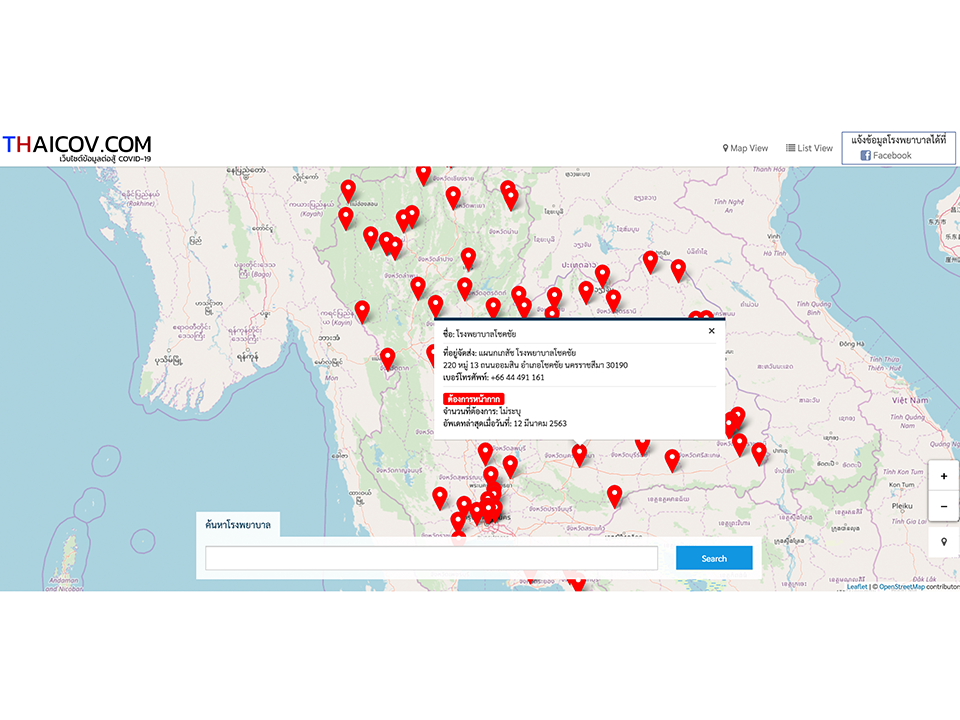This screenshot has width=960, height=720.
Task: Select the marker under the popup's pointer
Action: (579, 454)
